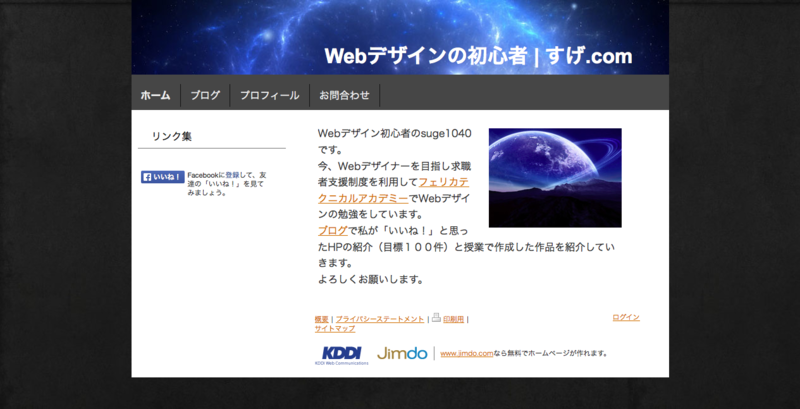Click the KDDI logo
Viewport: 800px width, 409px height.
click(x=341, y=355)
